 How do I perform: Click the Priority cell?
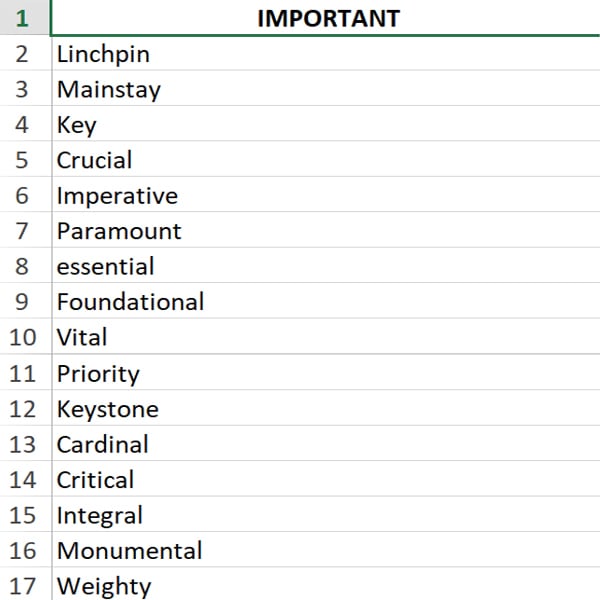(326, 372)
